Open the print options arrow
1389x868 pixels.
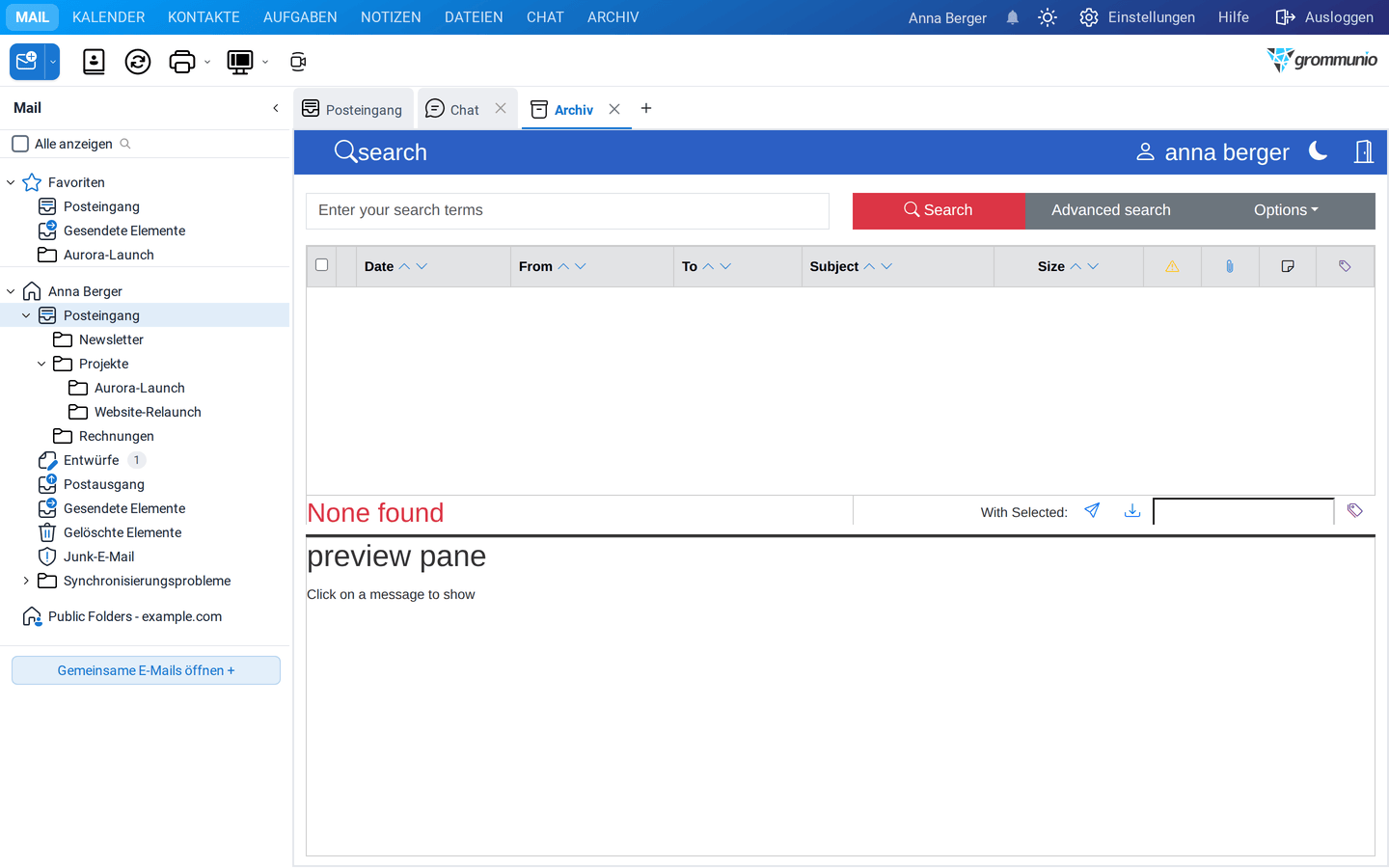[207, 63]
